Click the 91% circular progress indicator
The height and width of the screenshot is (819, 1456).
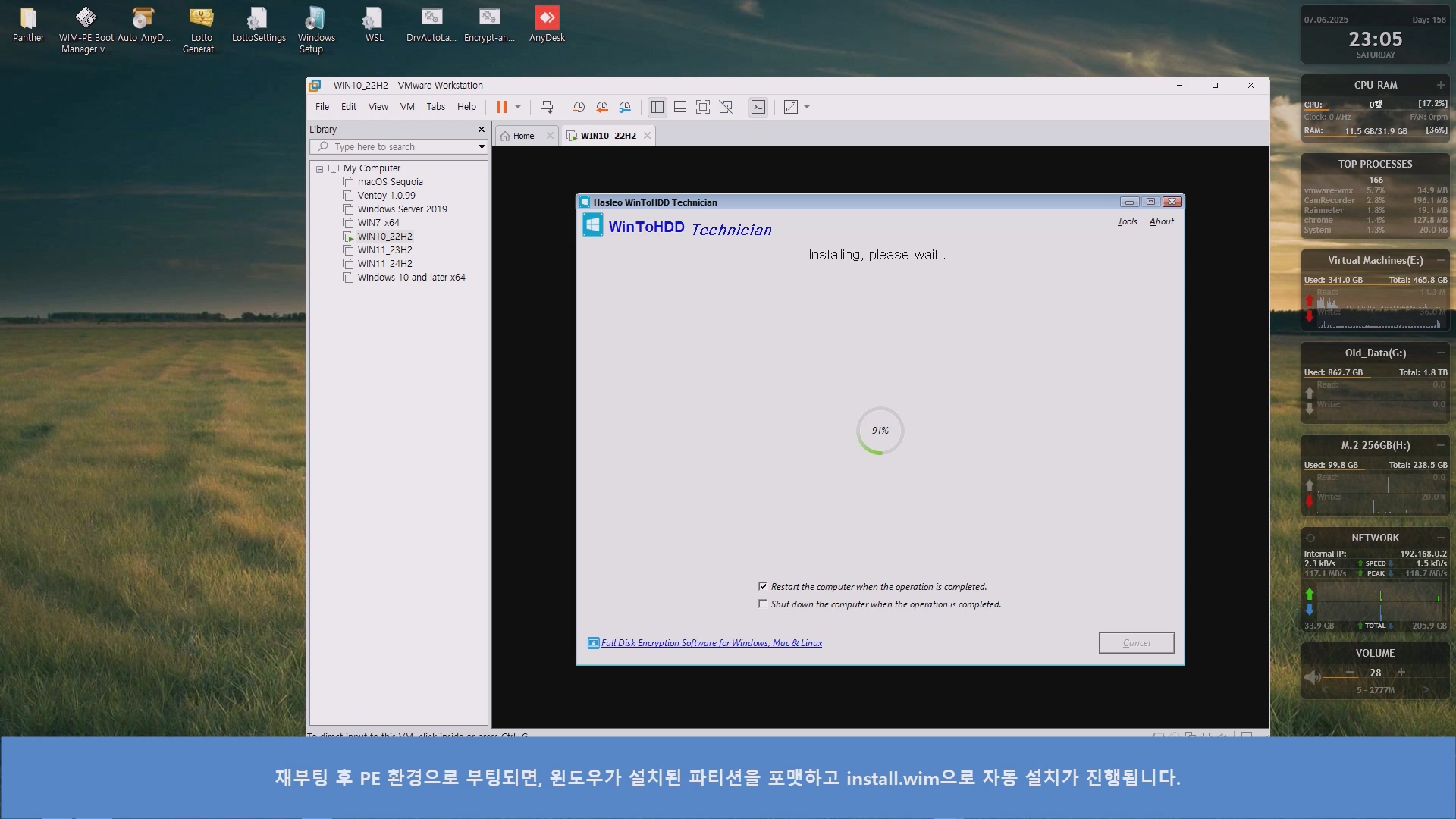(x=880, y=431)
